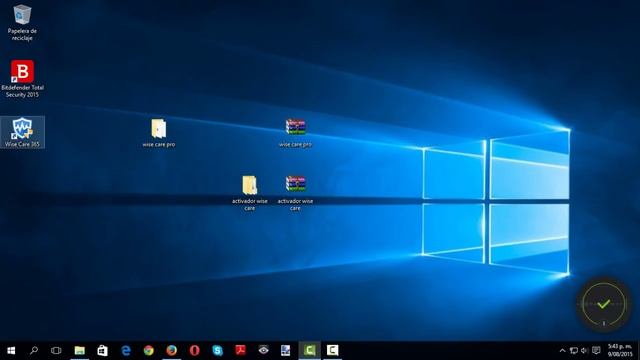Select the 'activador wise care' WinRAR archive

tap(296, 193)
